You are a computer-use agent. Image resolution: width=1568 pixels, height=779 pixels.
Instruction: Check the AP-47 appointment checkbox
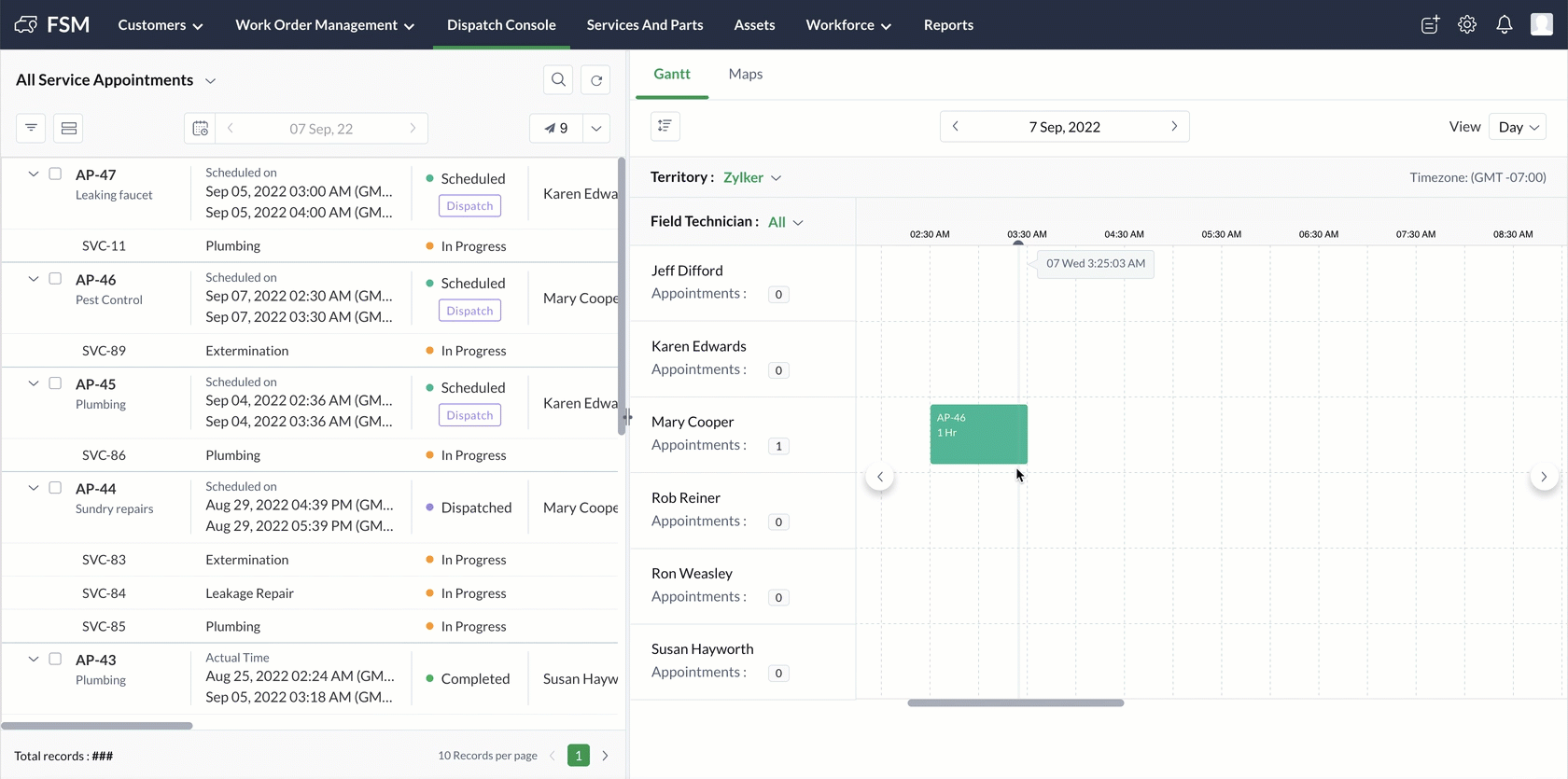(x=55, y=174)
